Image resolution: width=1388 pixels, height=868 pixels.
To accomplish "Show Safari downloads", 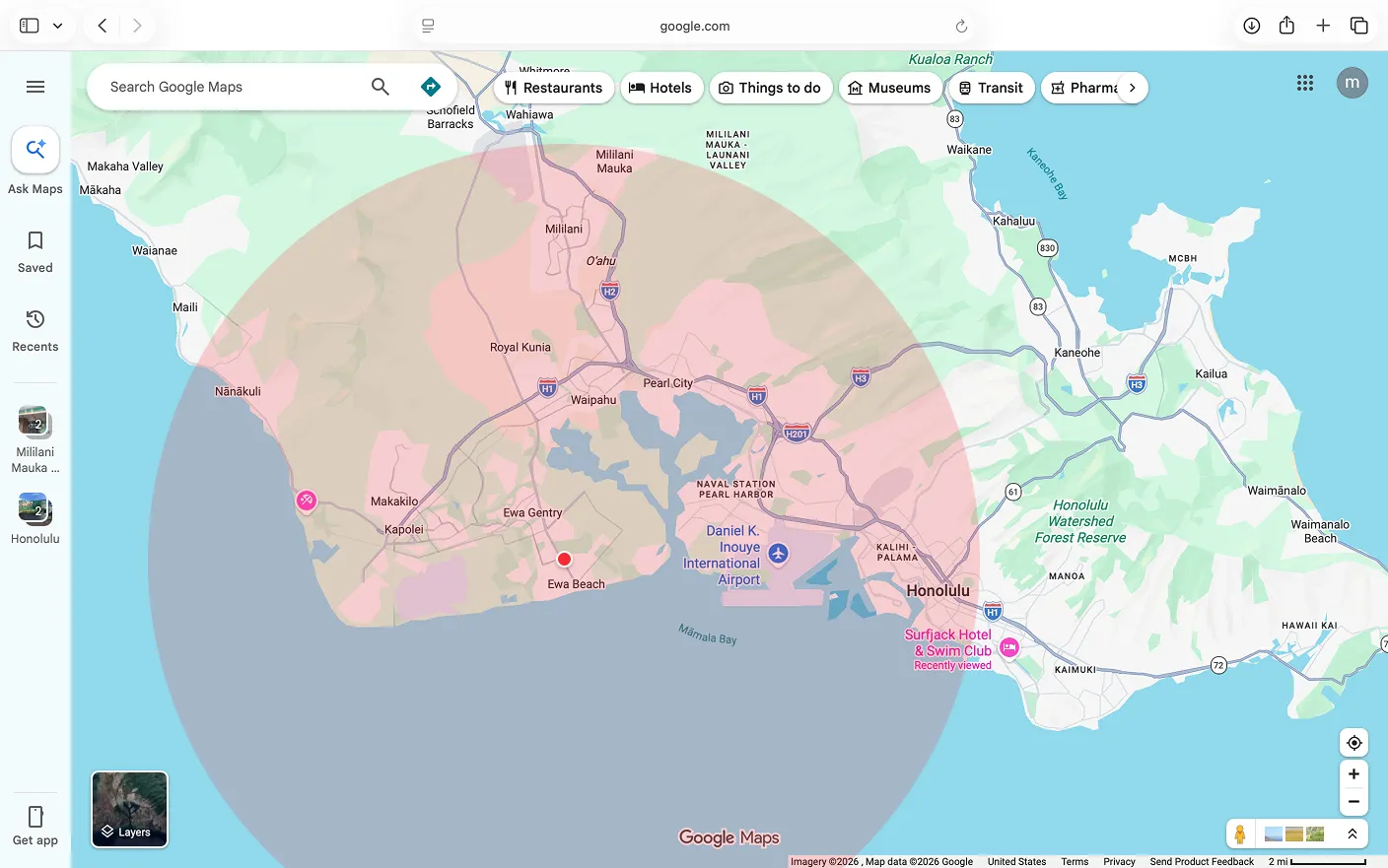I will (x=1251, y=26).
